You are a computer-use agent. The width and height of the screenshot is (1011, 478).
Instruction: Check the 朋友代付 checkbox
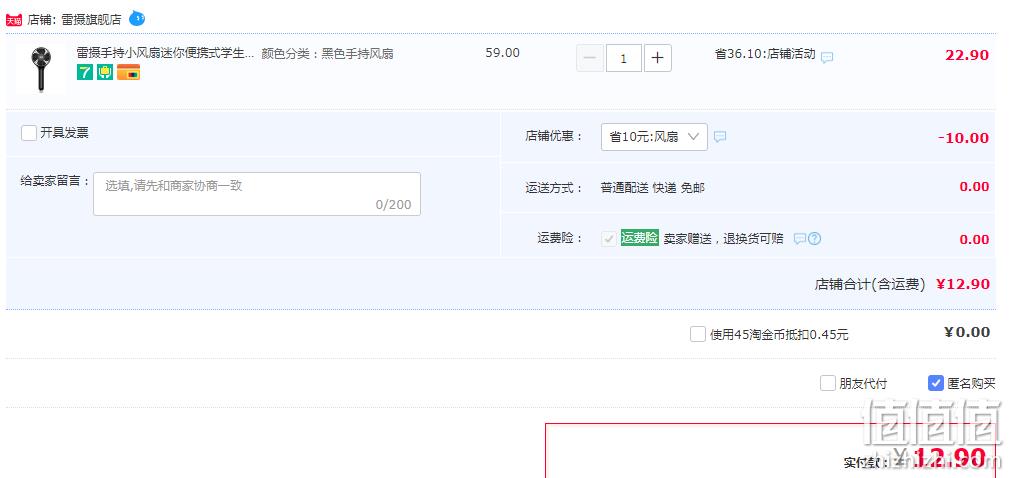point(828,383)
